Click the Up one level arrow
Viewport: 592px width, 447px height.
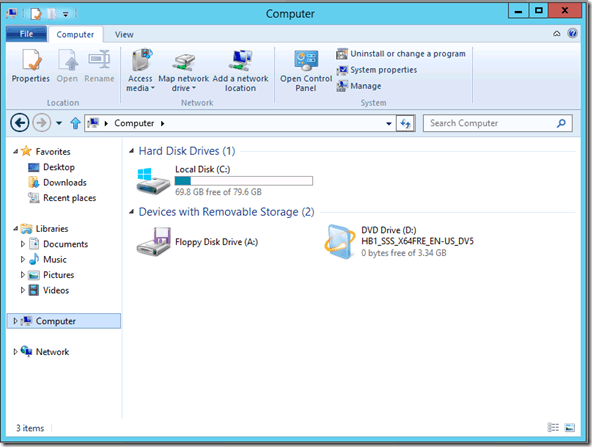coord(75,123)
